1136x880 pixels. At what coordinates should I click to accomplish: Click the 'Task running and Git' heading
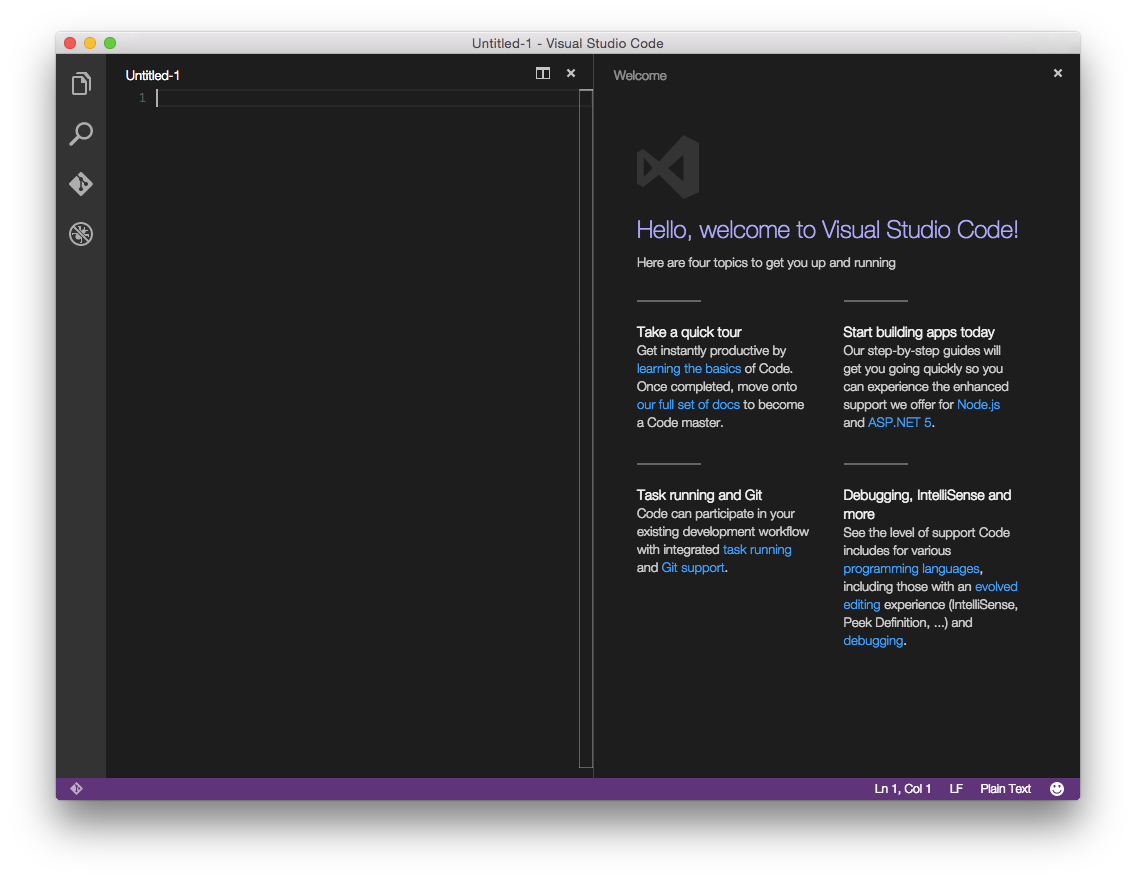[698, 495]
